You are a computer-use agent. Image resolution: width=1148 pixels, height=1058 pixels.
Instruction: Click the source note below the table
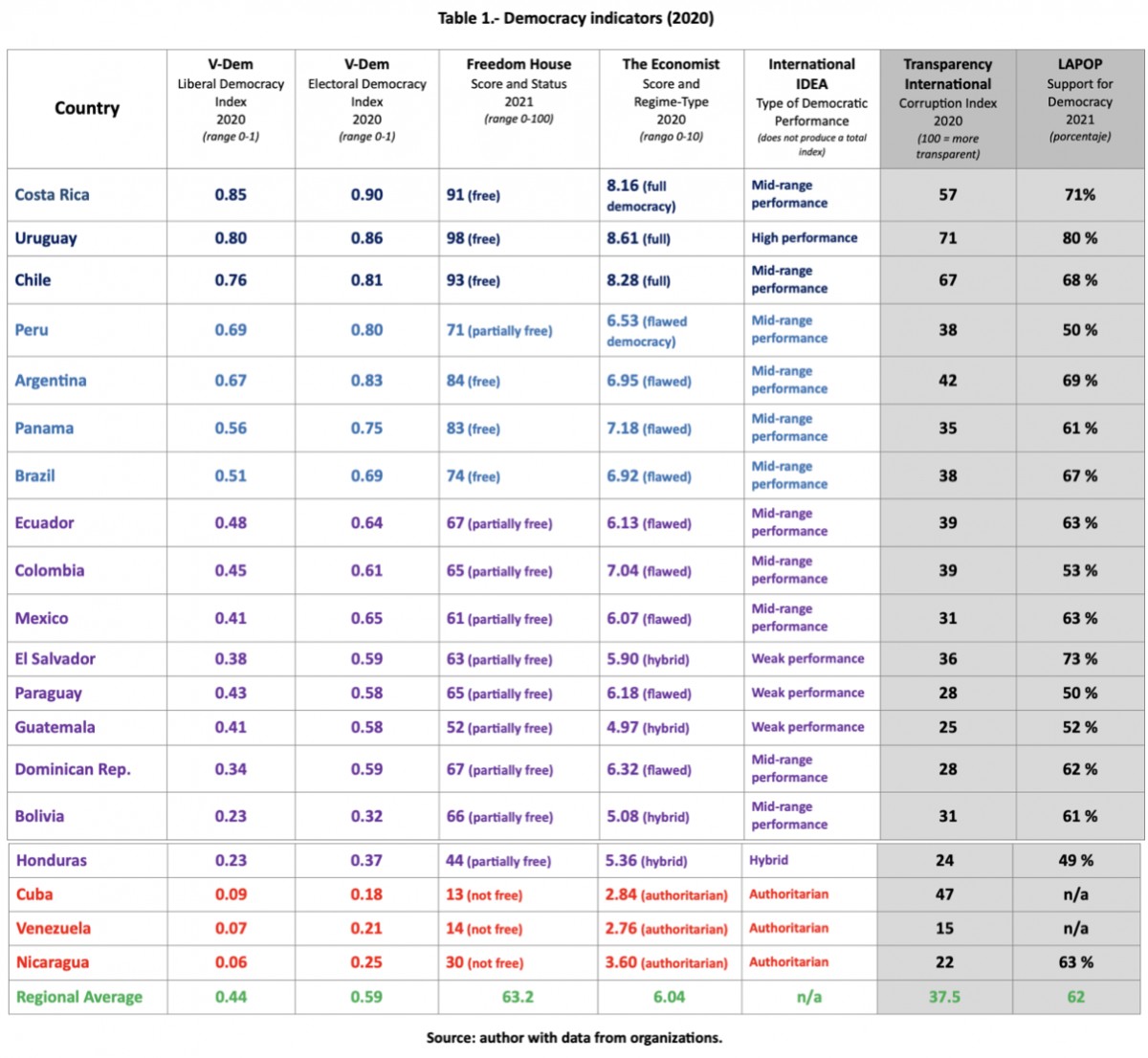[574, 1038]
